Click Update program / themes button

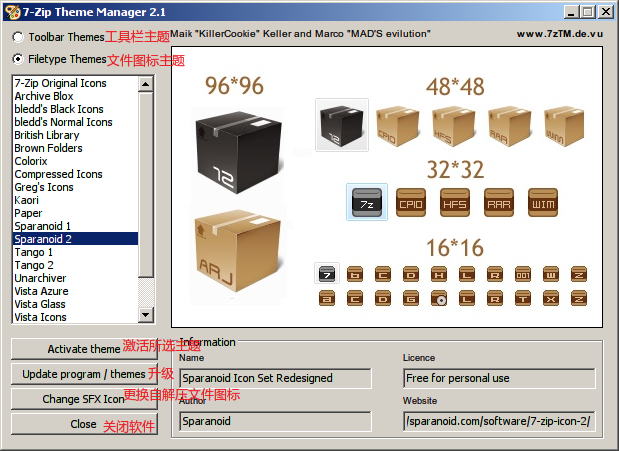(x=84, y=374)
